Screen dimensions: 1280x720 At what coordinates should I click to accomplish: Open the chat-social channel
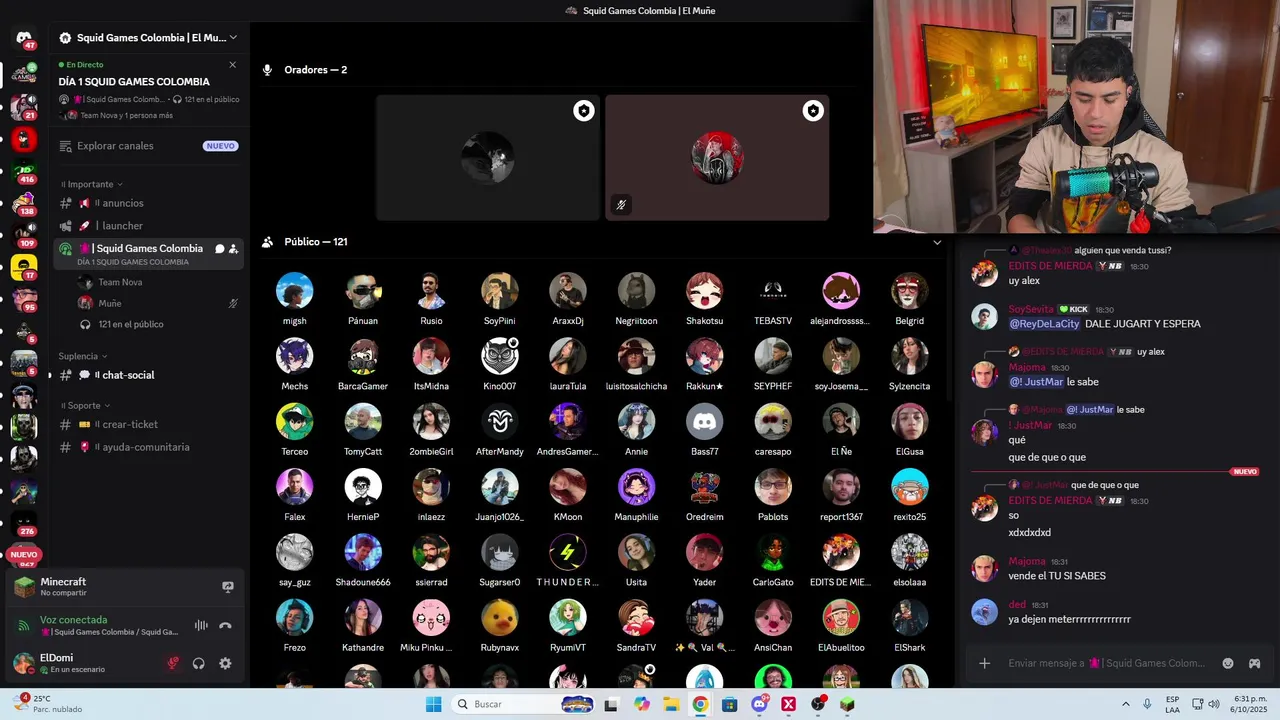click(x=148, y=375)
